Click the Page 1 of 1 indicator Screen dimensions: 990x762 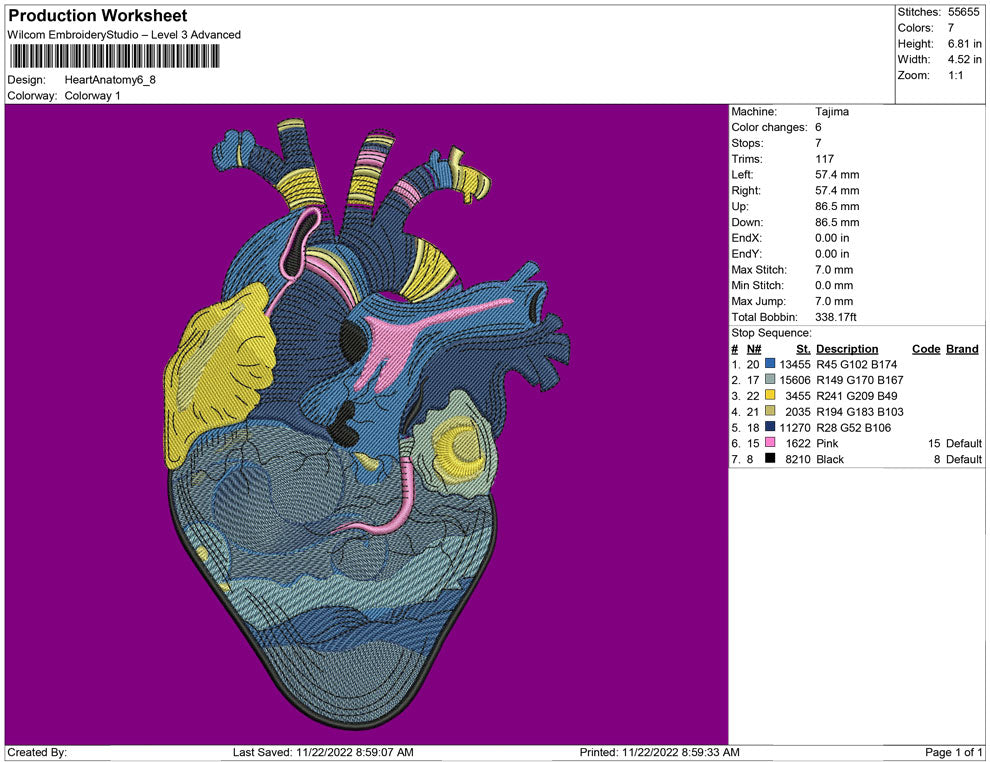953,752
